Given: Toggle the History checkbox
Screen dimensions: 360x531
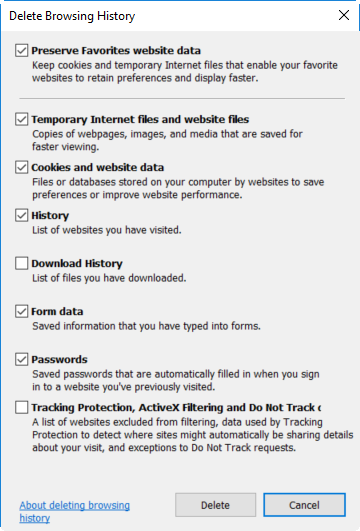Looking at the screenshot, I should point(21,216).
